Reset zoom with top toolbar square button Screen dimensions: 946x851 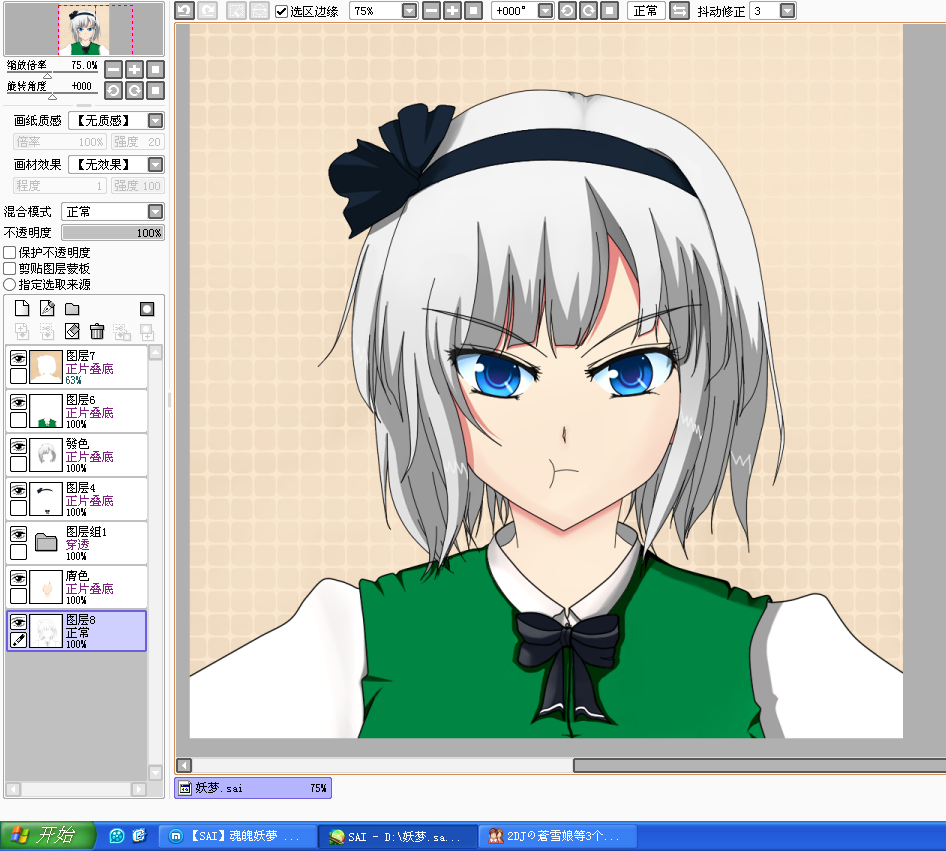(474, 11)
